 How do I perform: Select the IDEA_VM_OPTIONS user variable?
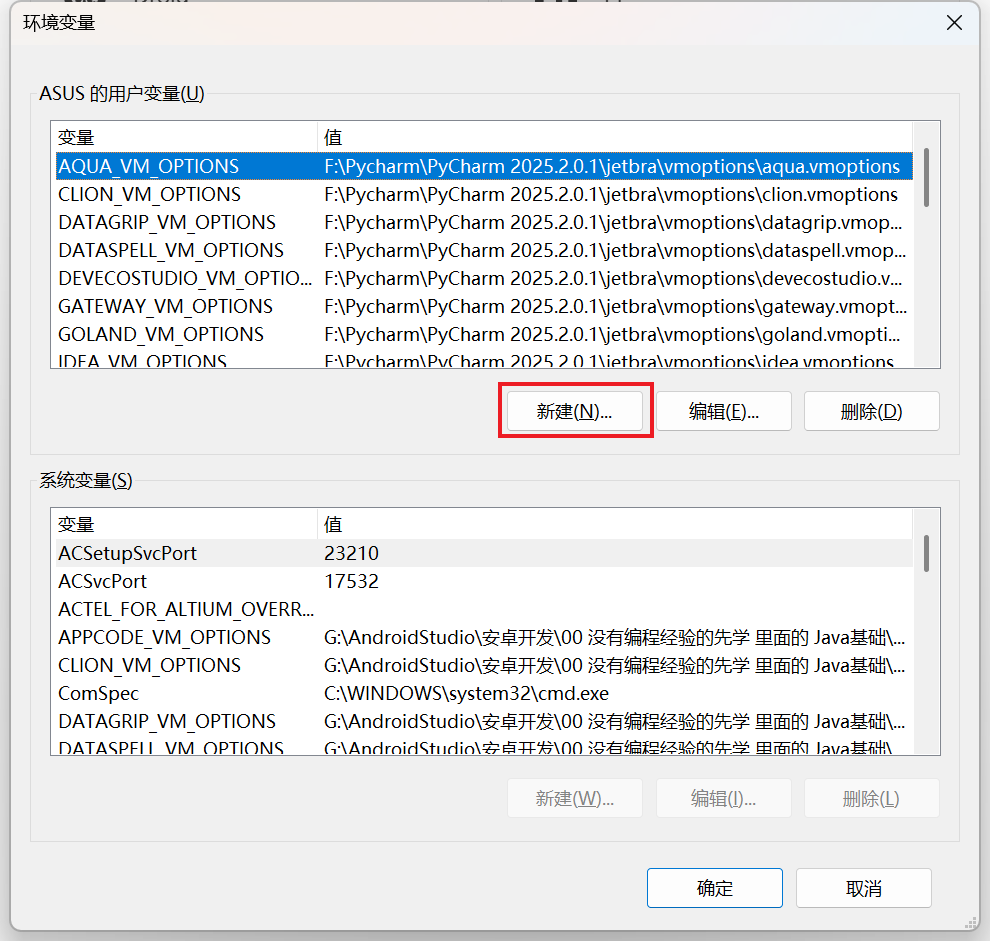point(484,359)
